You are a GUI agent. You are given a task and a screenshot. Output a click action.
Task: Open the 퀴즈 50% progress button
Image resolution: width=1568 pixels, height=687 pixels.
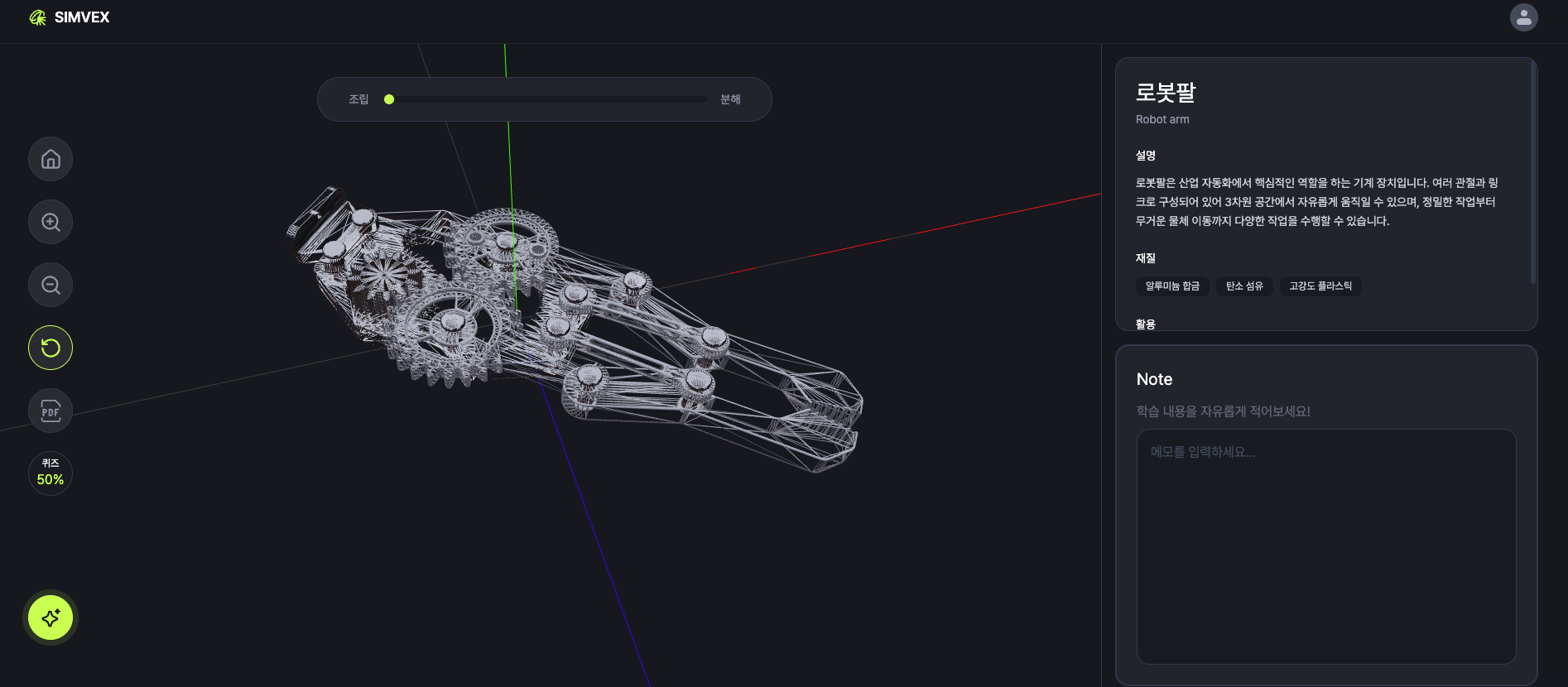click(x=51, y=473)
